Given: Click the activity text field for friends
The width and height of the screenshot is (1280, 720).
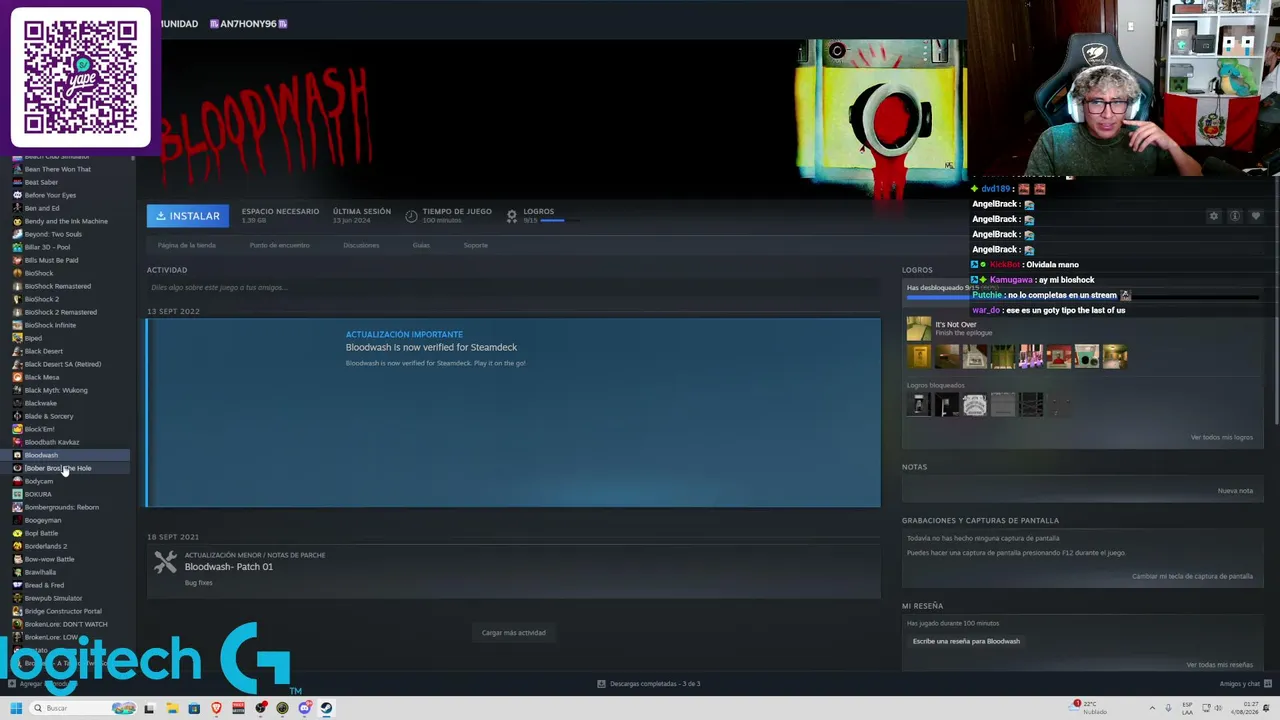Looking at the screenshot, I should click(x=513, y=288).
